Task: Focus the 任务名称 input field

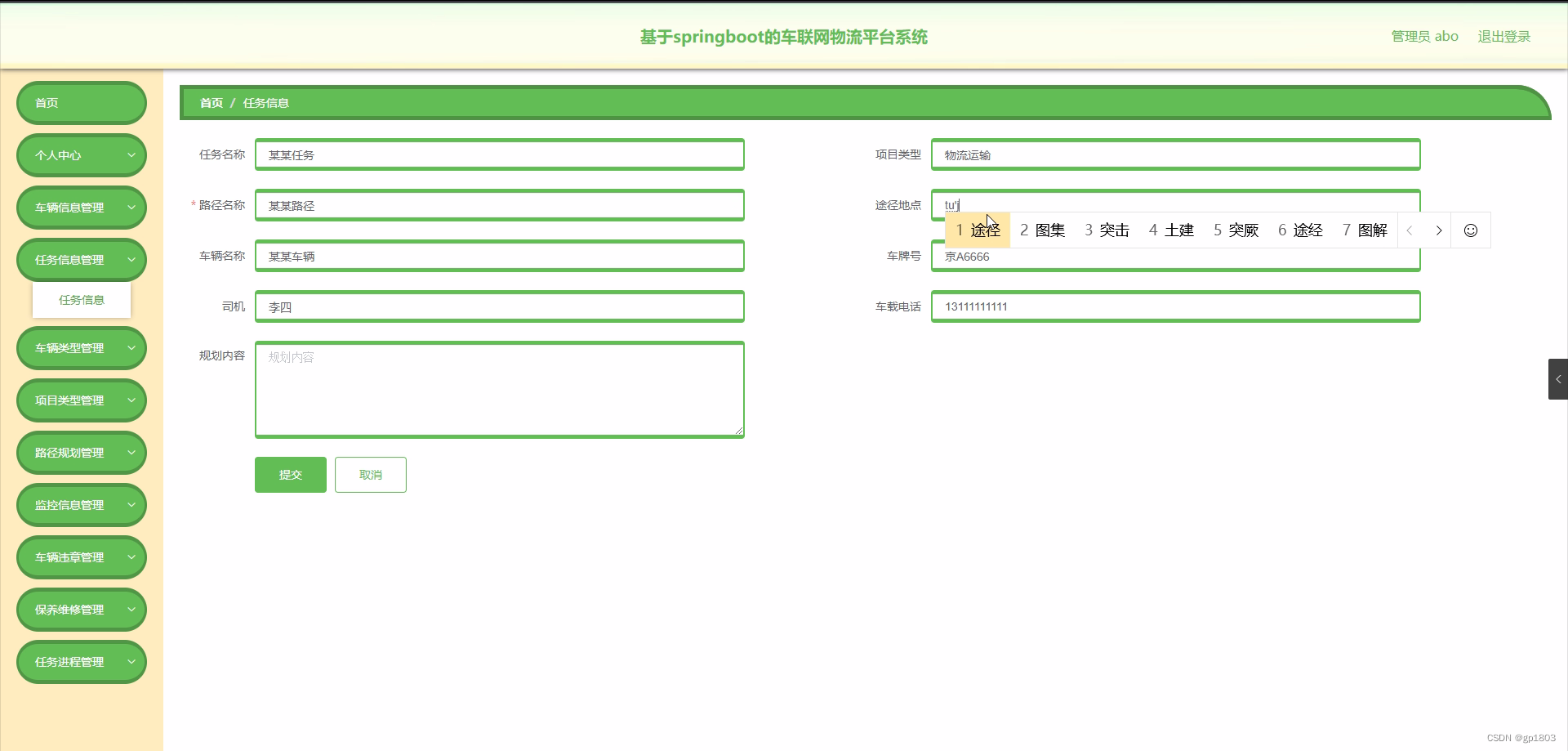Action: [500, 154]
